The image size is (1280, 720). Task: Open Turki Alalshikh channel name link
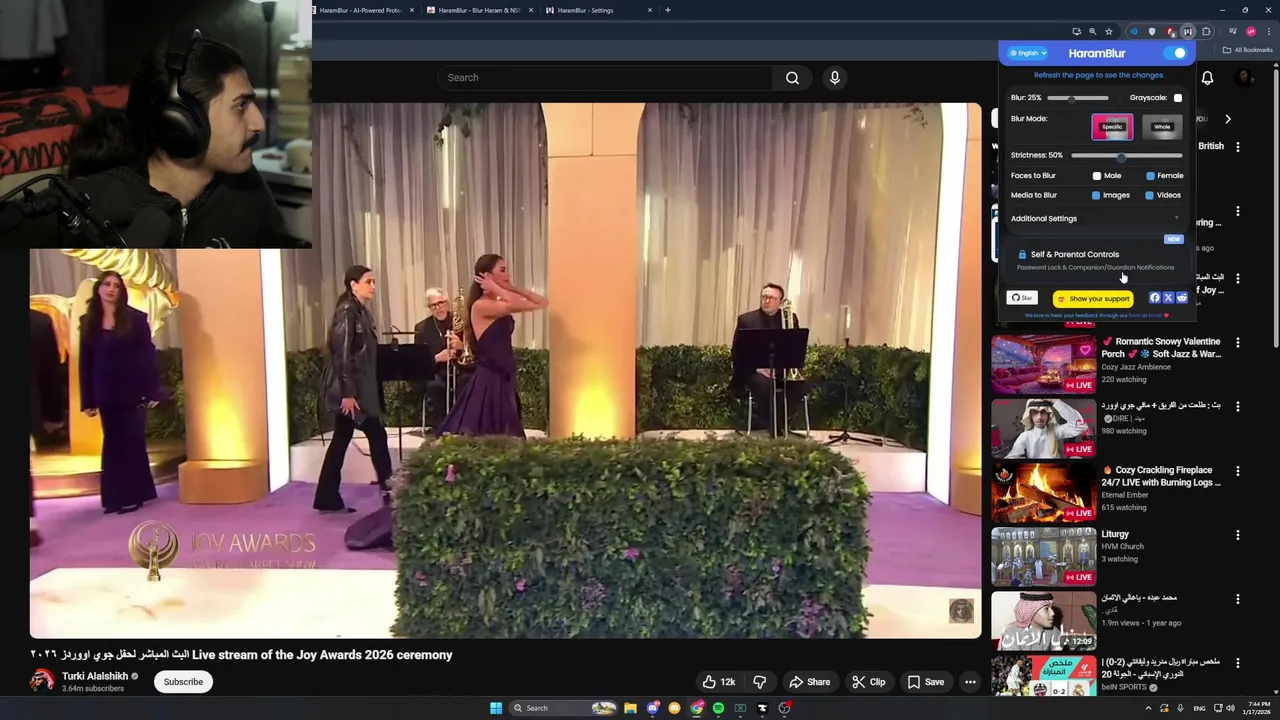95,676
